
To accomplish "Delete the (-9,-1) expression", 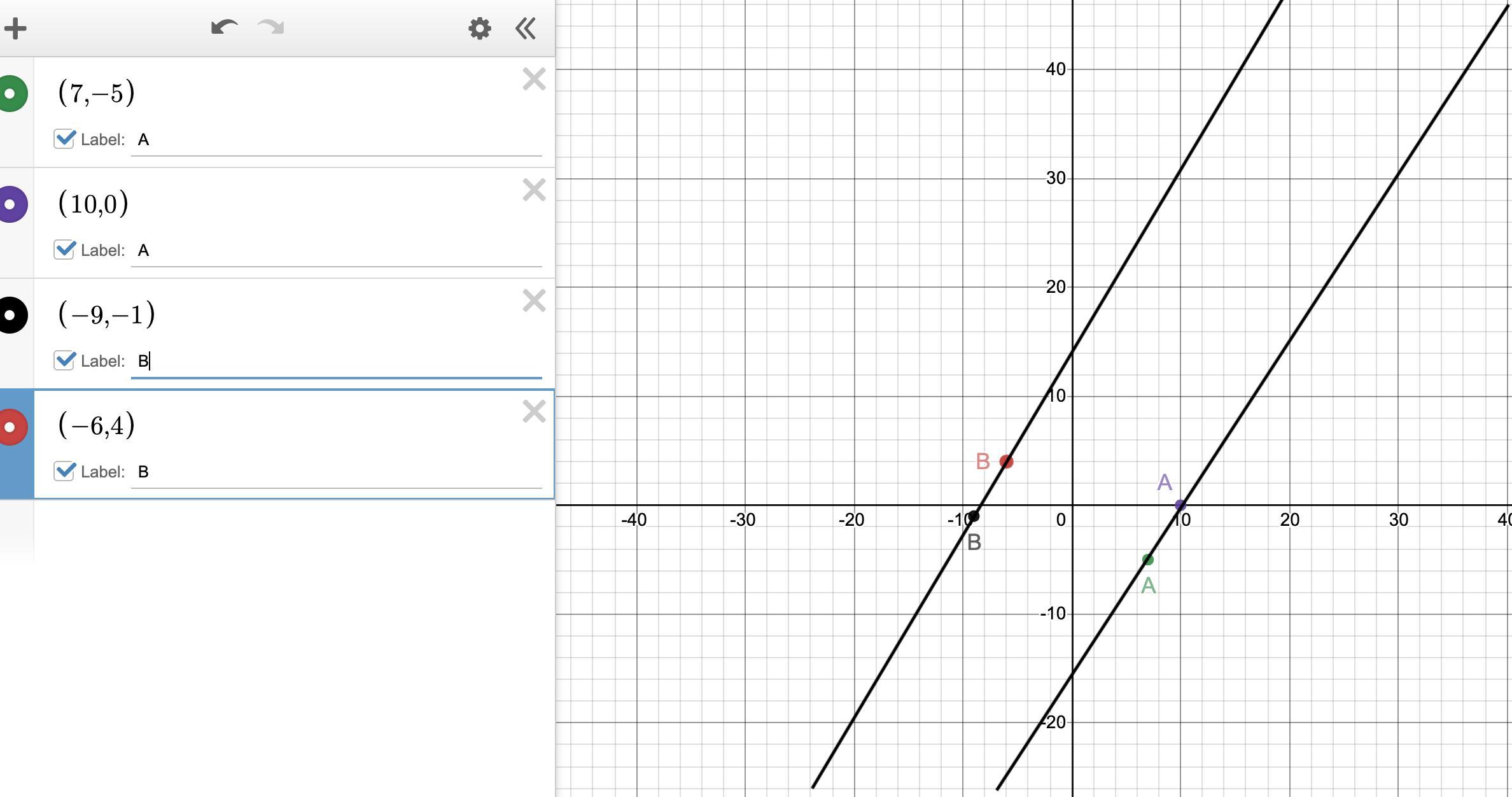I will point(534,301).
